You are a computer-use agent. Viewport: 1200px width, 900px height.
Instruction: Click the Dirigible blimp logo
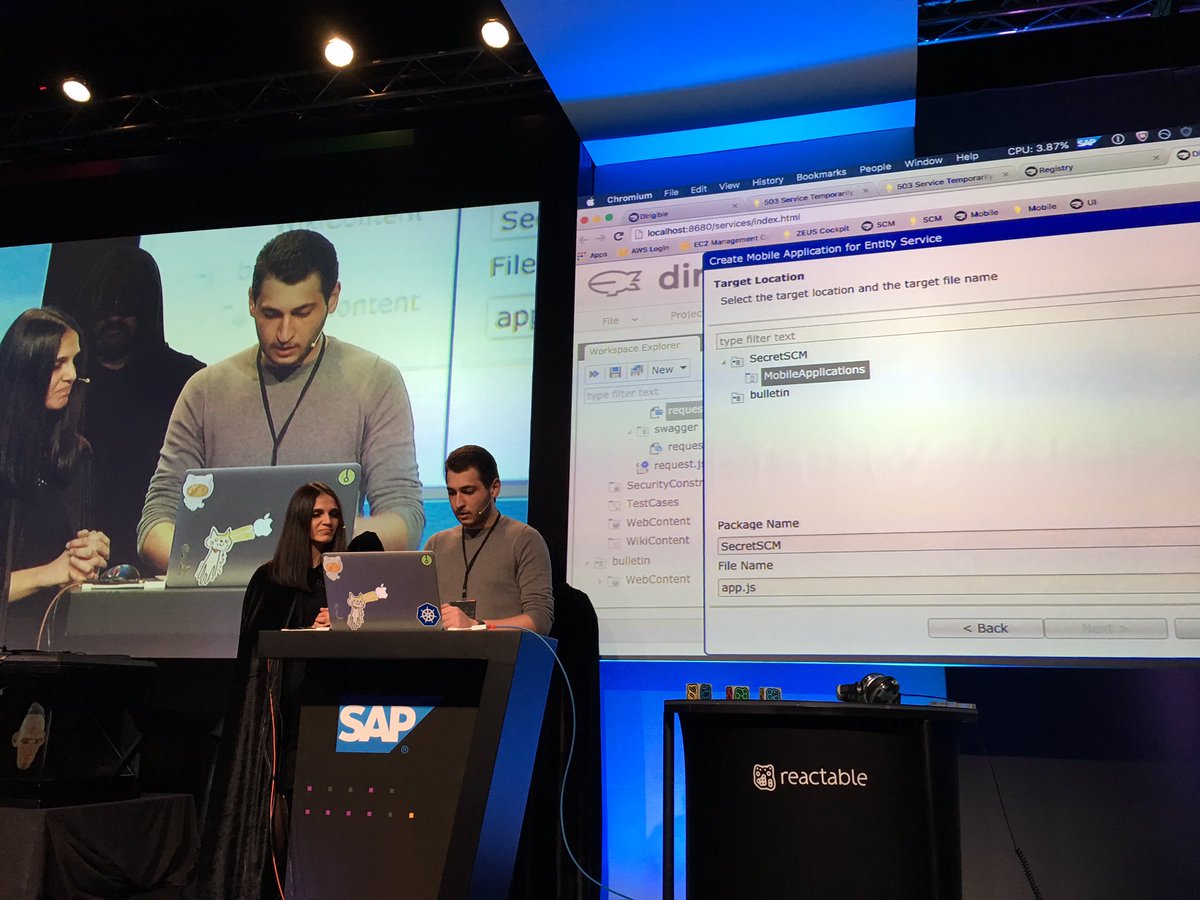614,283
